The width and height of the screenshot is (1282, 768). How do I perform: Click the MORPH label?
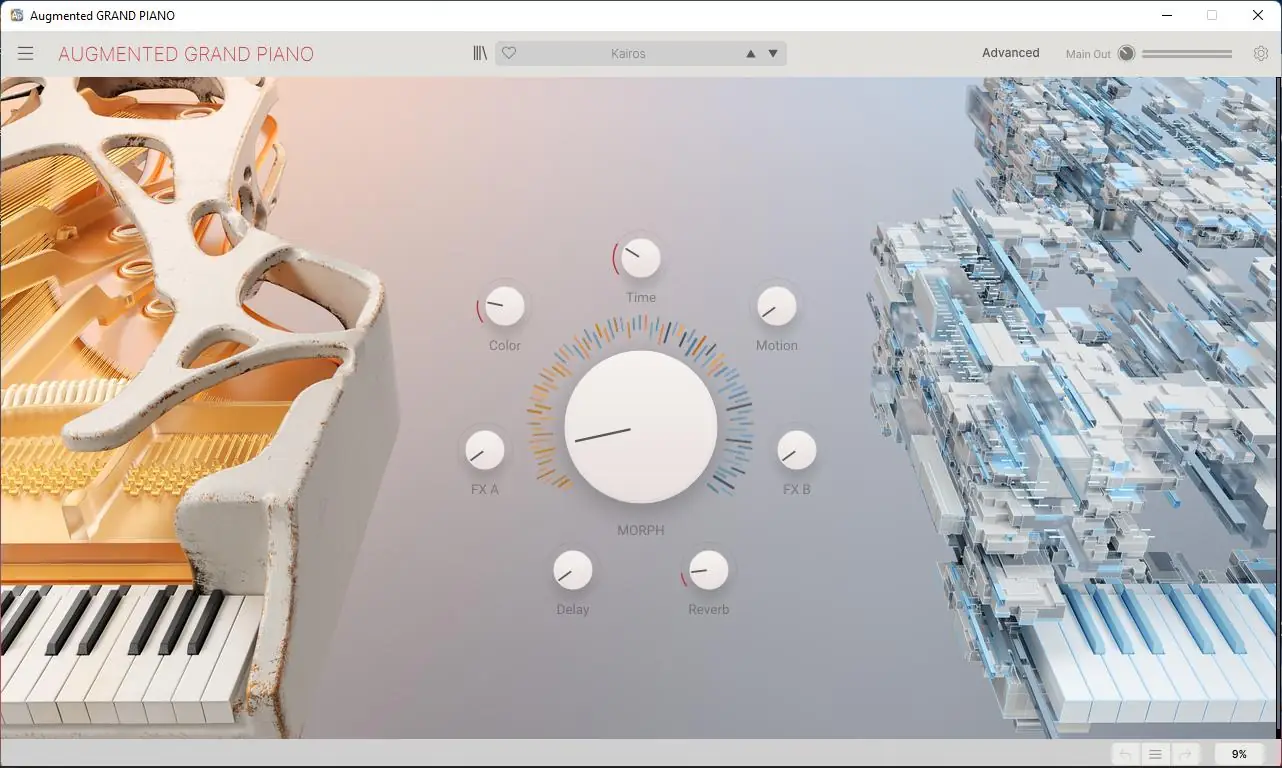pyautogui.click(x=641, y=530)
